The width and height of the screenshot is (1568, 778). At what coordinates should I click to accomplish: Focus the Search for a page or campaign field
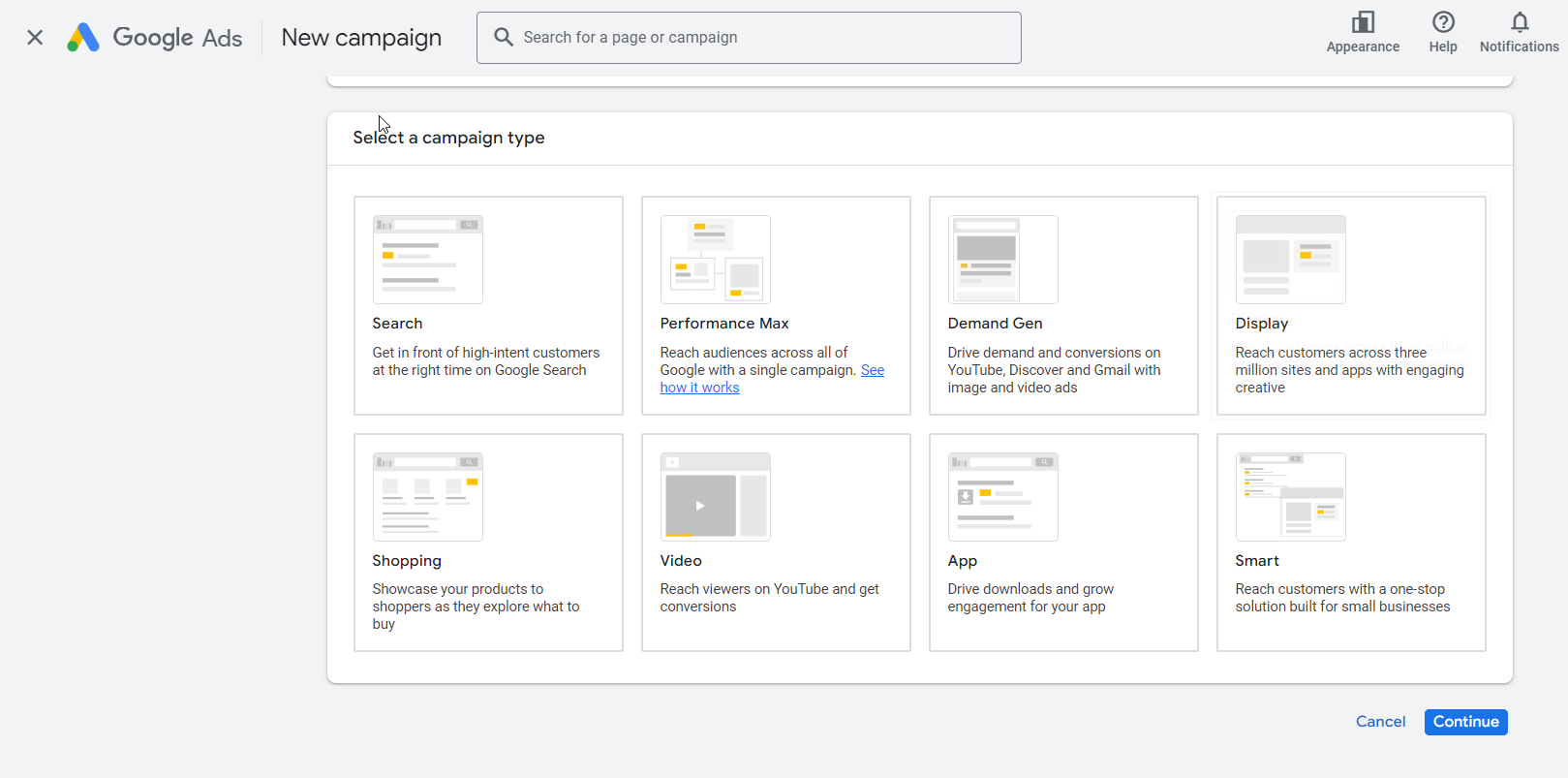749,38
